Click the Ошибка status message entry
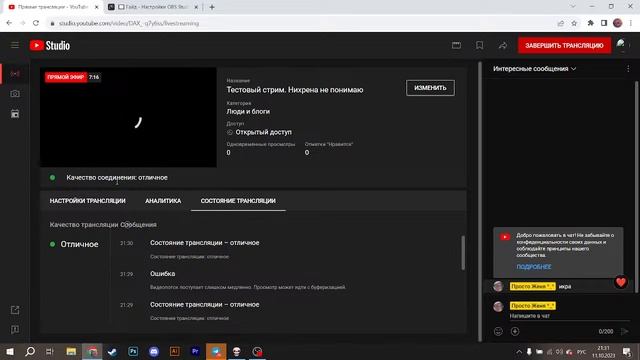640x360 pixels. pos(248,280)
